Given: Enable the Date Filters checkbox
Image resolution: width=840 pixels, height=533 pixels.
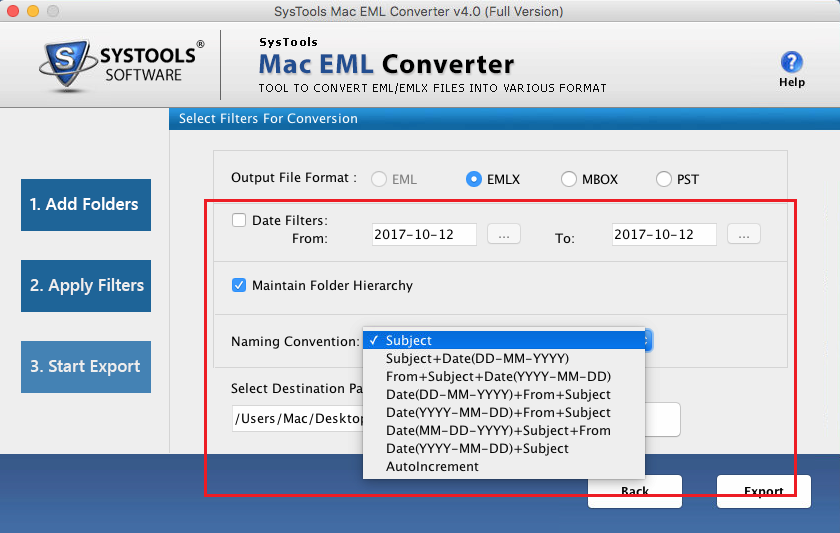Looking at the screenshot, I should pyautogui.click(x=239, y=220).
